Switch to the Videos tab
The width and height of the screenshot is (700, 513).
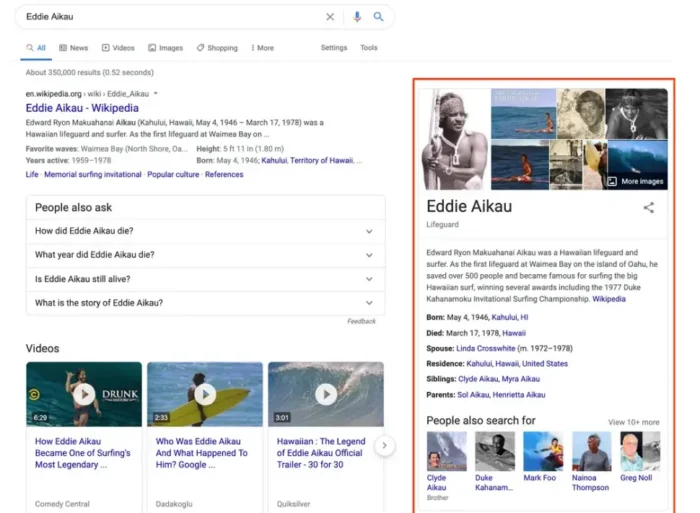[x=118, y=48]
